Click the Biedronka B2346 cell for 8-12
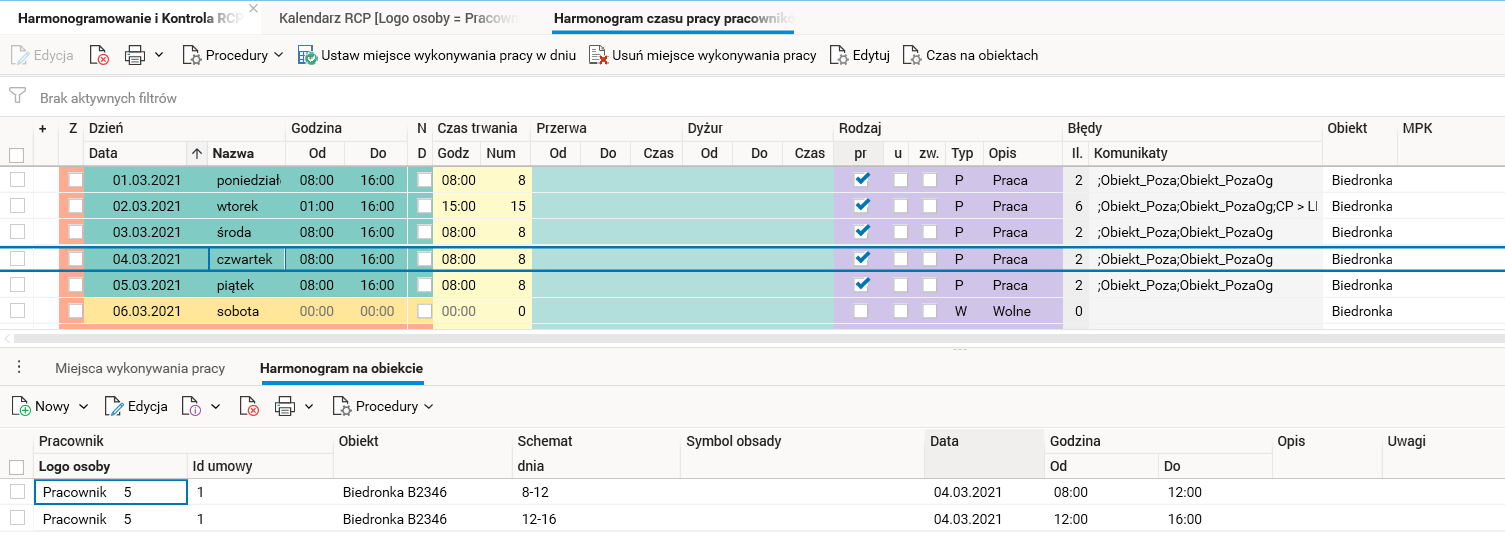The image size is (1505, 557). pos(394,492)
